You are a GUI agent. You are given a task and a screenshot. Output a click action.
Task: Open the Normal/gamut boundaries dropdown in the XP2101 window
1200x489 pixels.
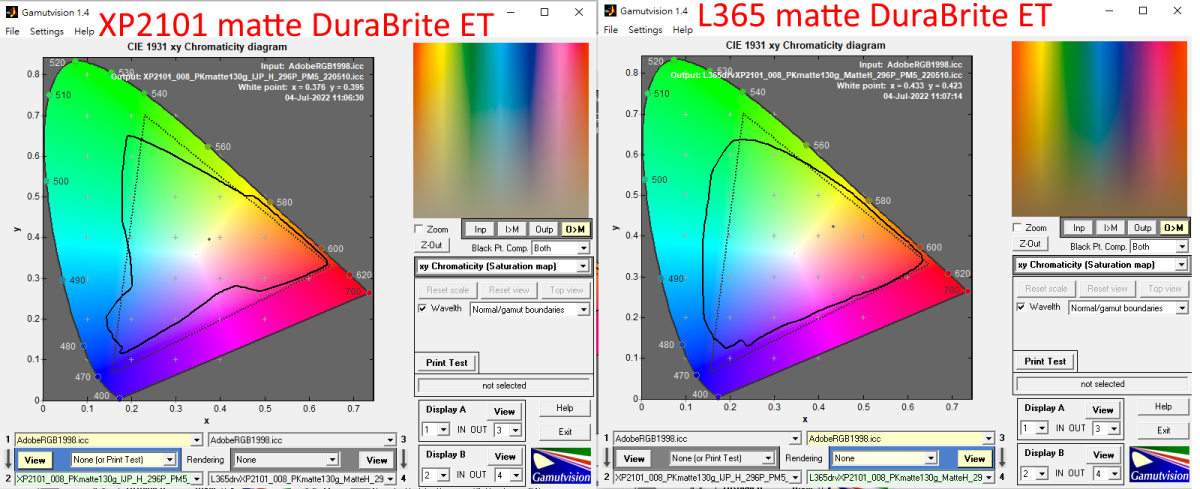point(583,310)
